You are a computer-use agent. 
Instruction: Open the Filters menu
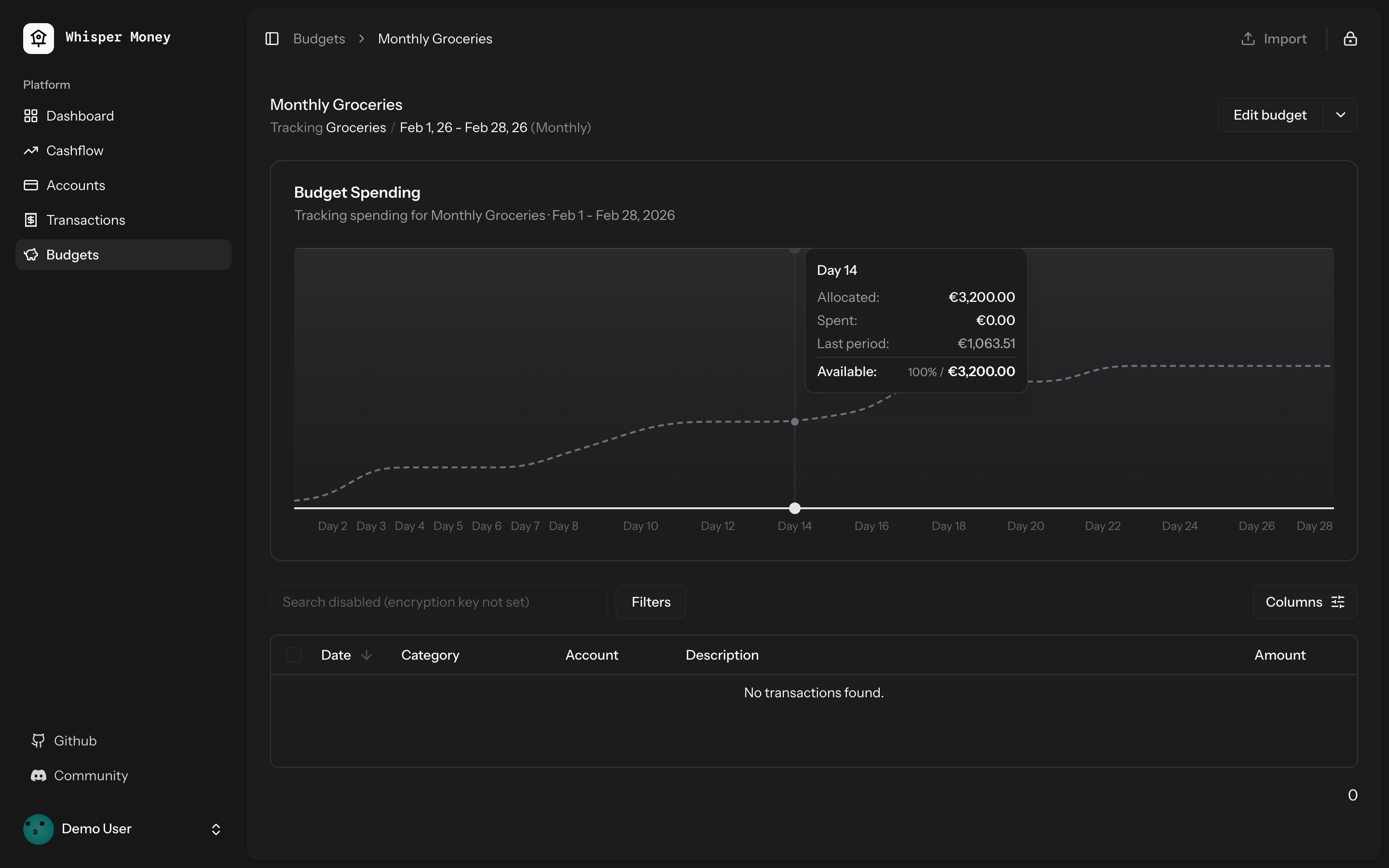(x=651, y=602)
